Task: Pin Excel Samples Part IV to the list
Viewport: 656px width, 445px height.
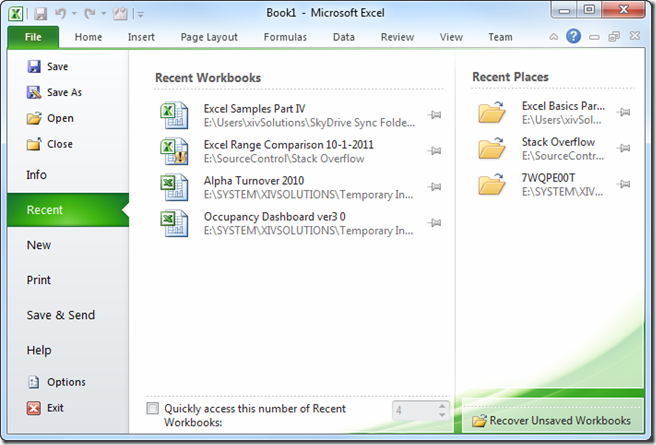Action: coord(434,115)
